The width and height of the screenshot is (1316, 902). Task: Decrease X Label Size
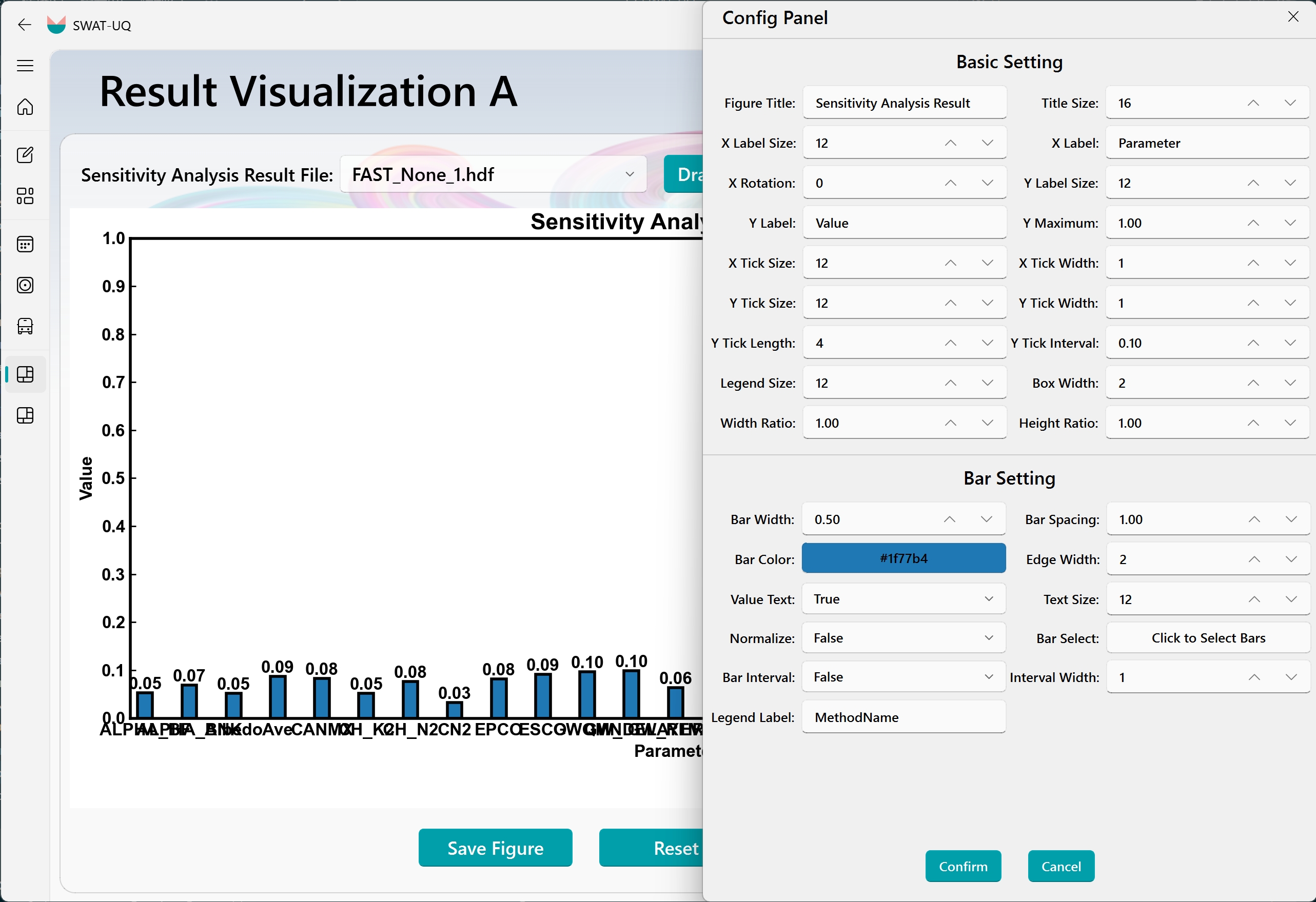tap(988, 143)
